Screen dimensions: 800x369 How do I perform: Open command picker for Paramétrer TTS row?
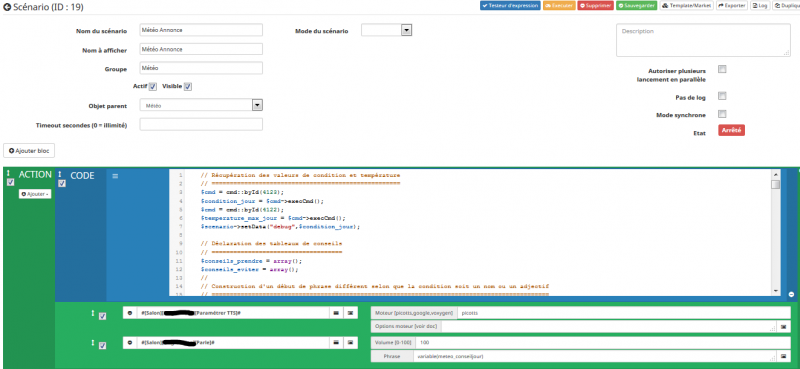pos(350,312)
